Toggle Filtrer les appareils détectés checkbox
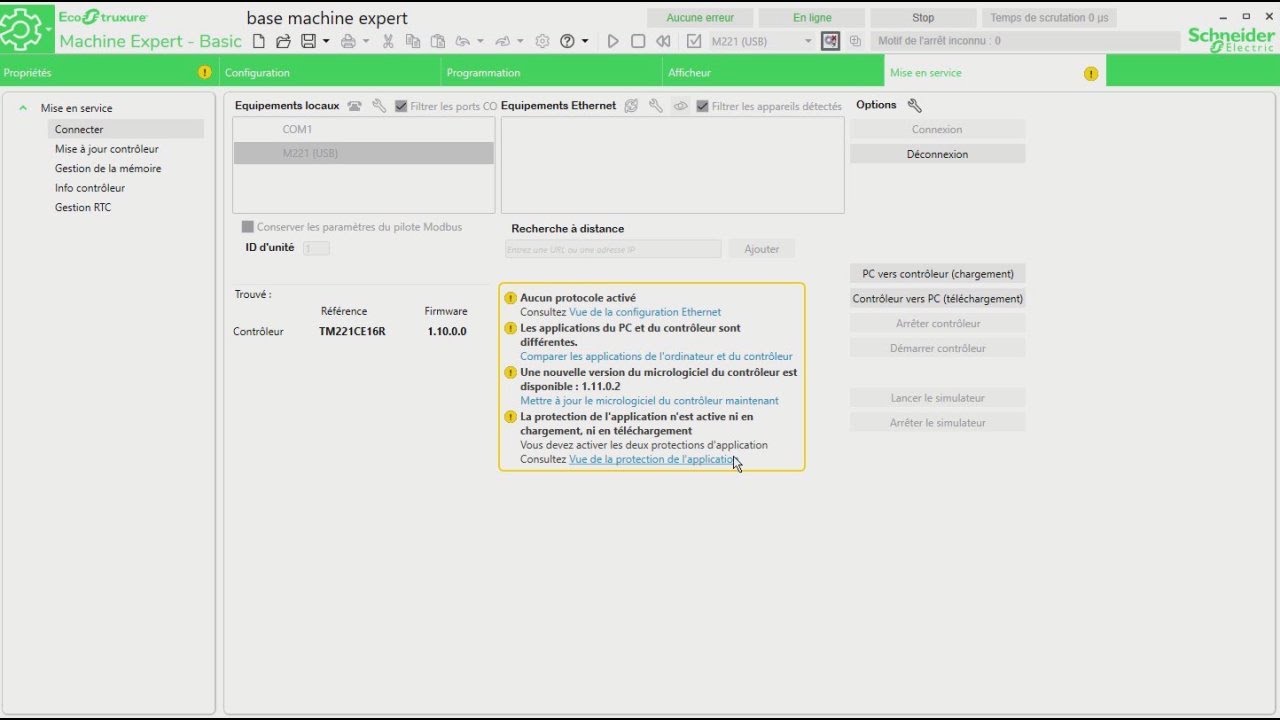Viewport: 1280px width, 720px height. pyautogui.click(x=702, y=106)
